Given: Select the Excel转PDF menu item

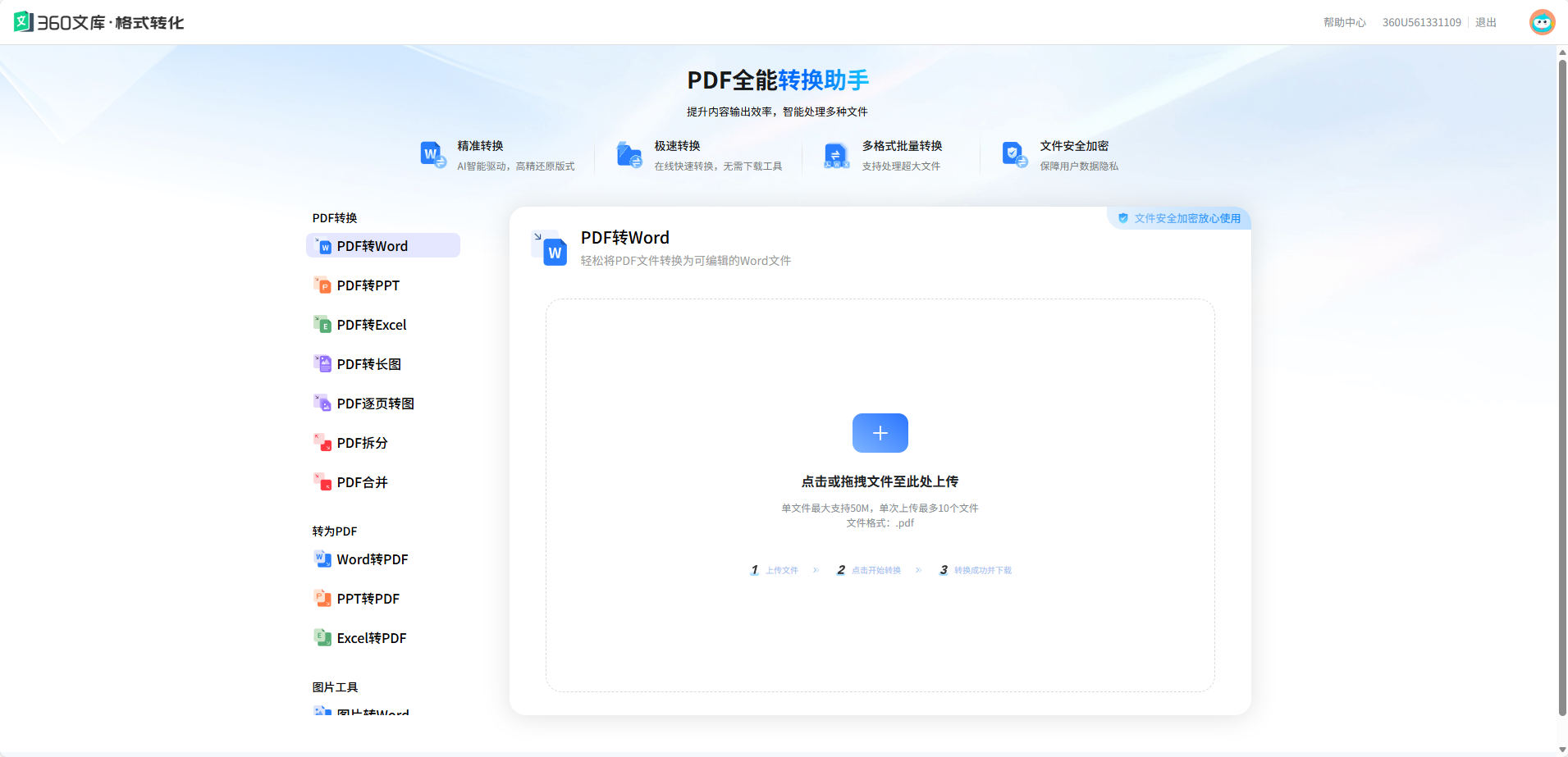Looking at the screenshot, I should 383,638.
